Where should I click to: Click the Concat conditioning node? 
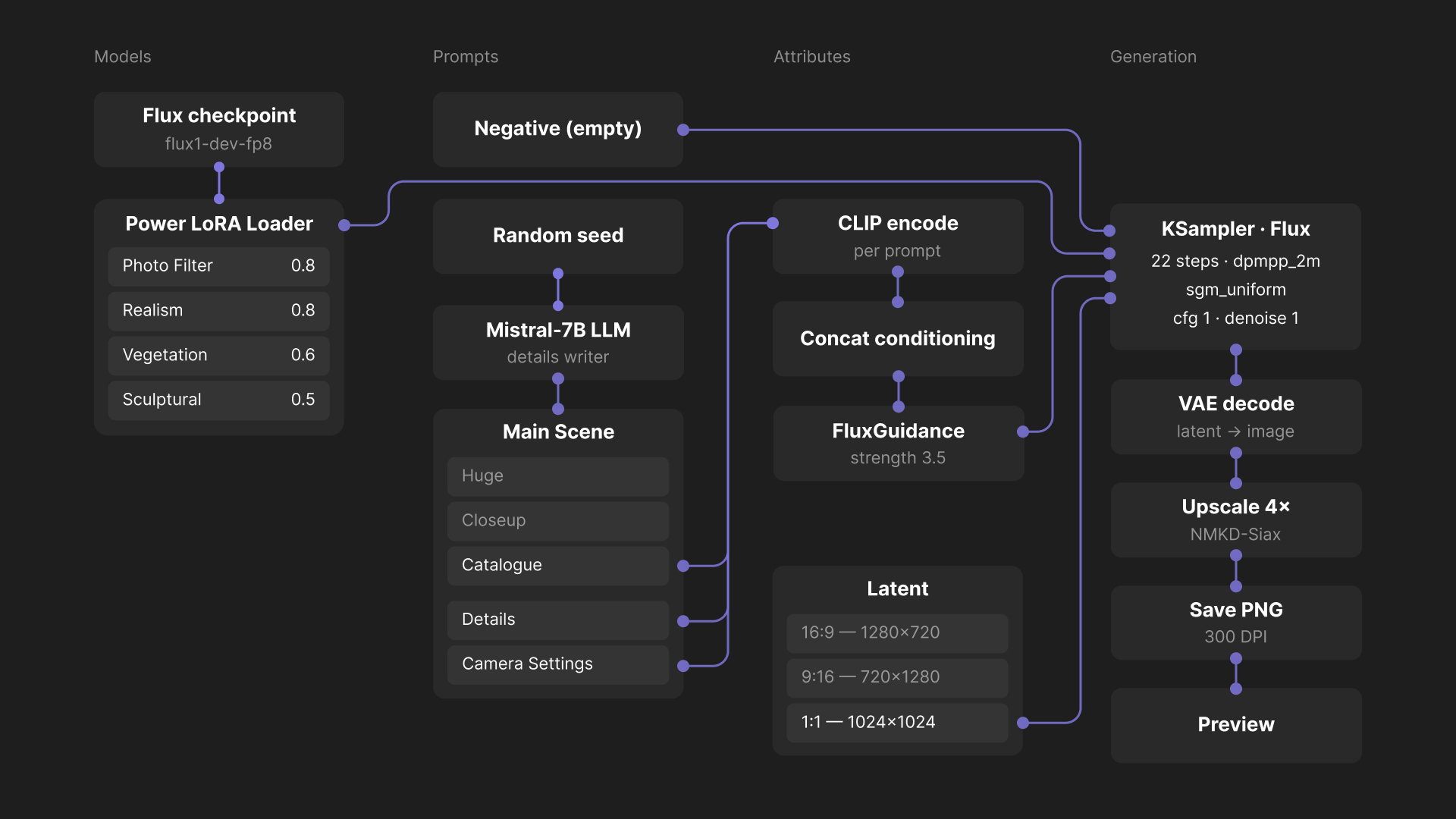point(898,338)
